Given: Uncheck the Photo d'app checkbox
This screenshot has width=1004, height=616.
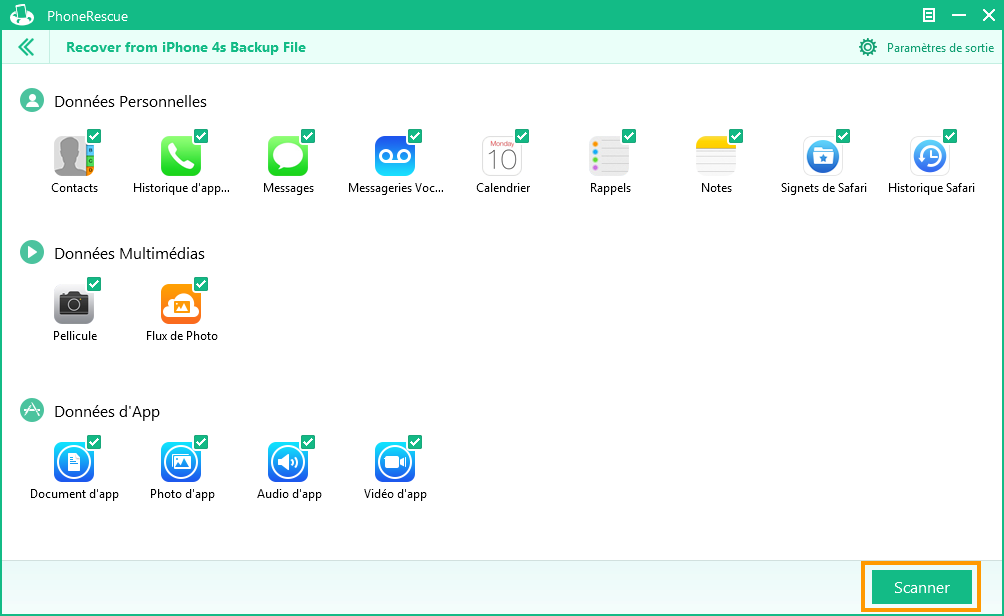Looking at the screenshot, I should click(x=201, y=442).
